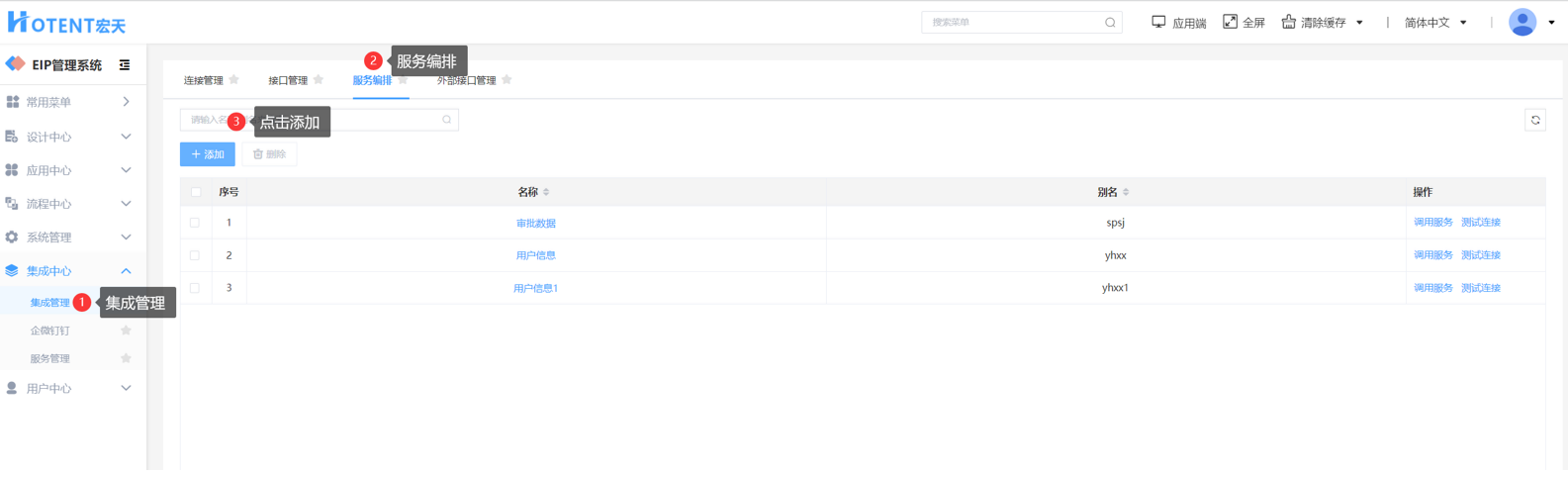
Task: Open the 简体中文 language dropdown
Action: (1435, 23)
